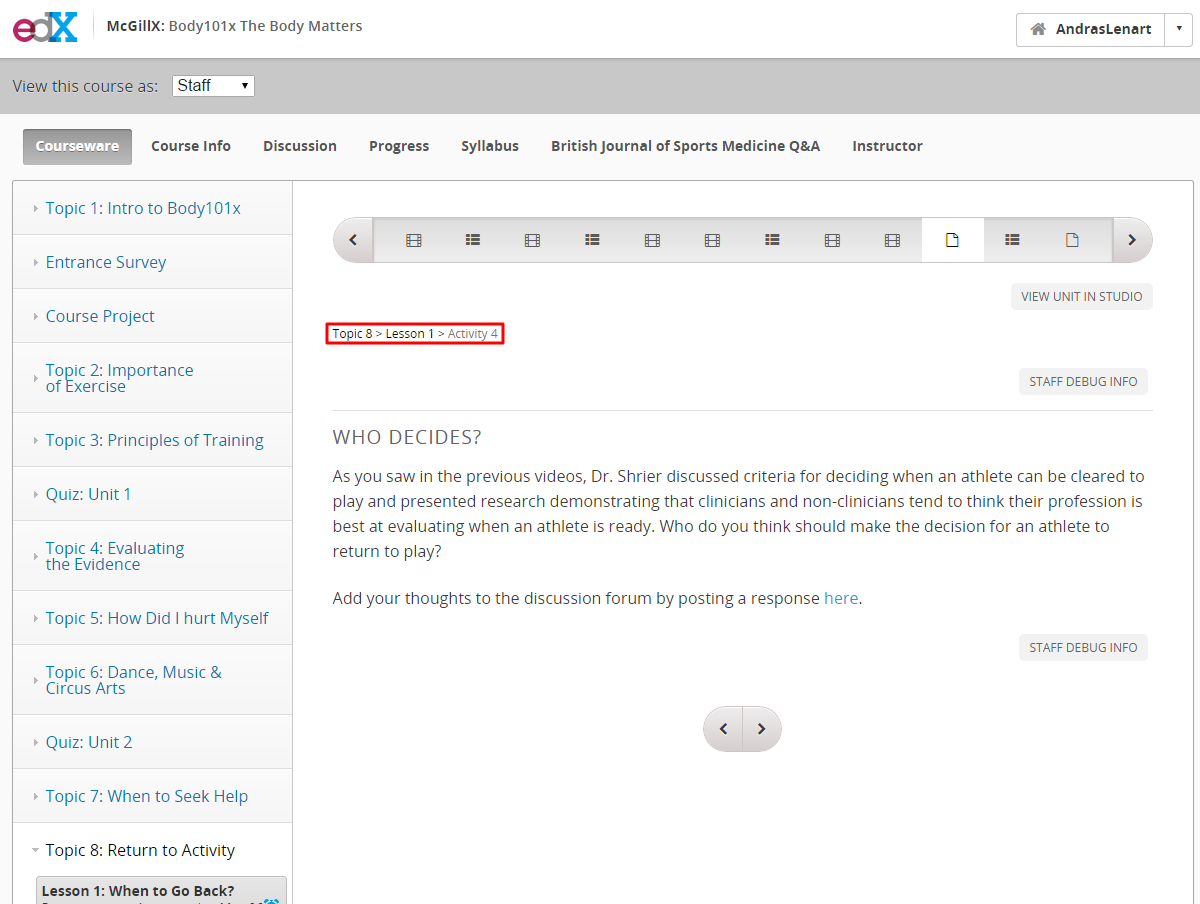Viewport: 1200px width, 904px height.
Task: Click the upper Staff Debug Info button
Action: coord(1083,381)
